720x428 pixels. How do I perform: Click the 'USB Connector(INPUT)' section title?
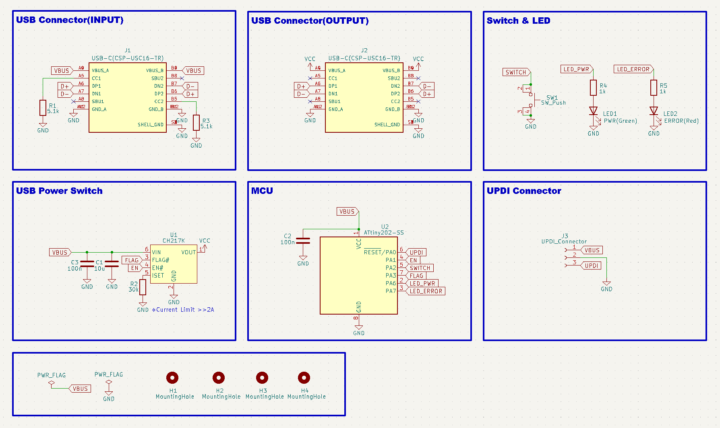pos(62,20)
